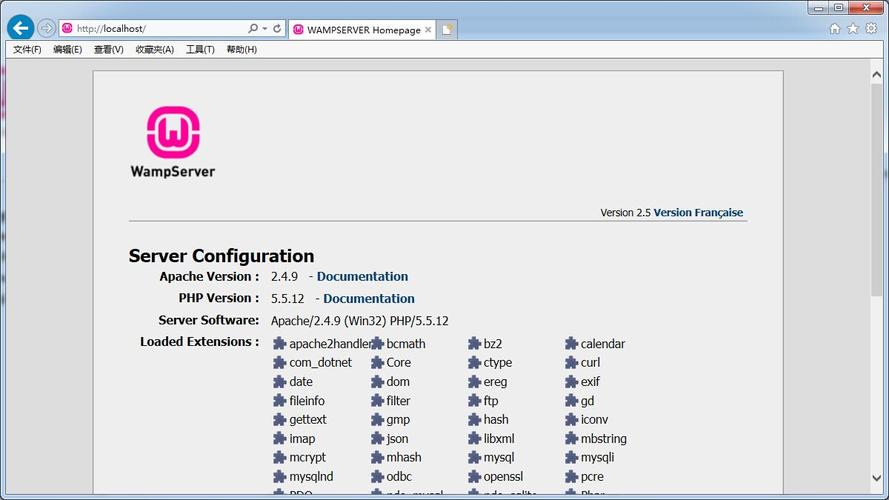Viewport: 889px width, 500px height.
Task: Click the puzzle icon beside gd
Action: point(571,401)
